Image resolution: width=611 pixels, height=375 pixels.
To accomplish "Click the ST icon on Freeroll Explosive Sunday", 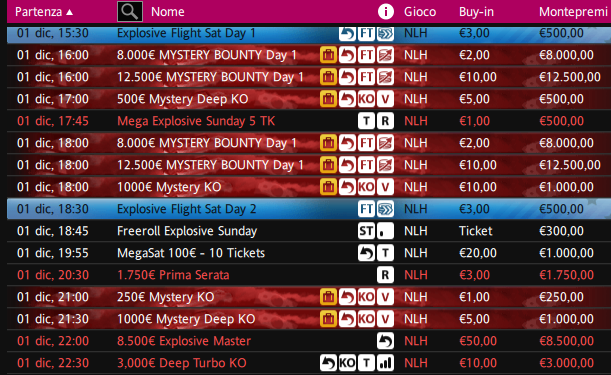I will pyautogui.click(x=366, y=231).
